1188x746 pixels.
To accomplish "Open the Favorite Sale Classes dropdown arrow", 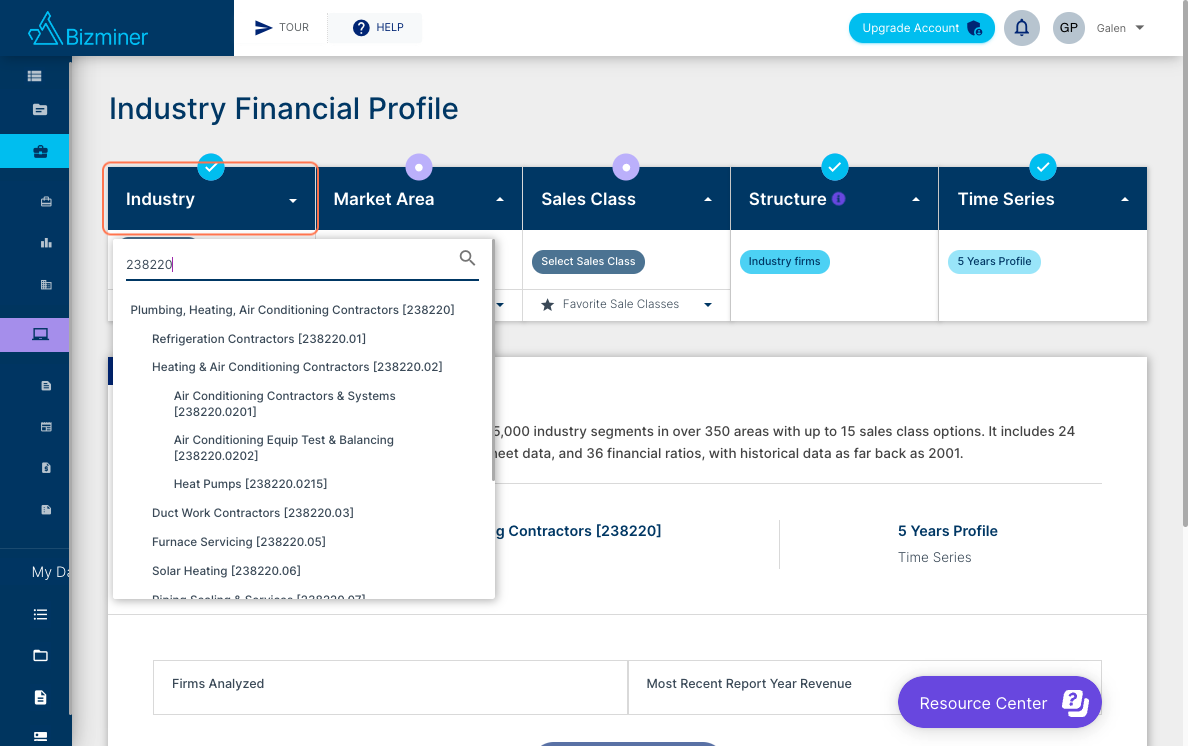I will pyautogui.click(x=708, y=304).
